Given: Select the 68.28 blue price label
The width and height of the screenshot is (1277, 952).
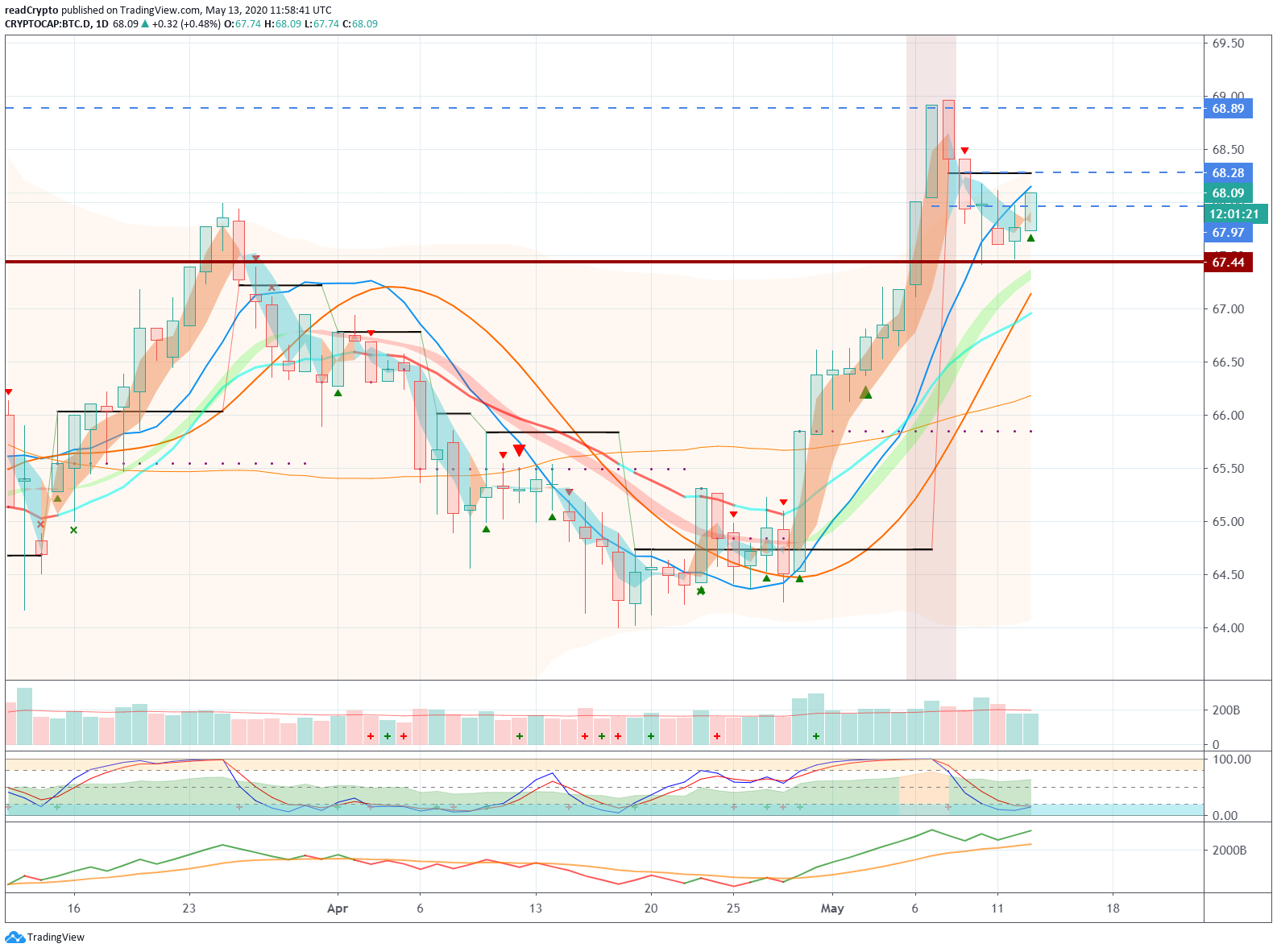Looking at the screenshot, I should coord(1228,173).
